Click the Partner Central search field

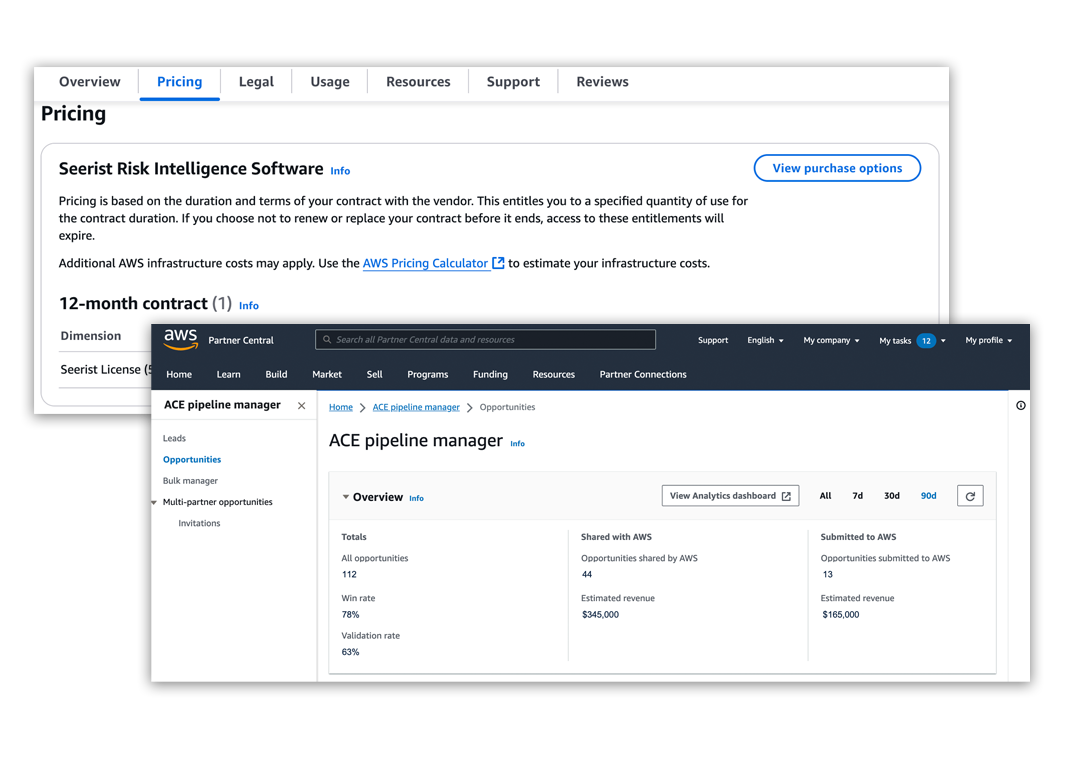pos(485,340)
